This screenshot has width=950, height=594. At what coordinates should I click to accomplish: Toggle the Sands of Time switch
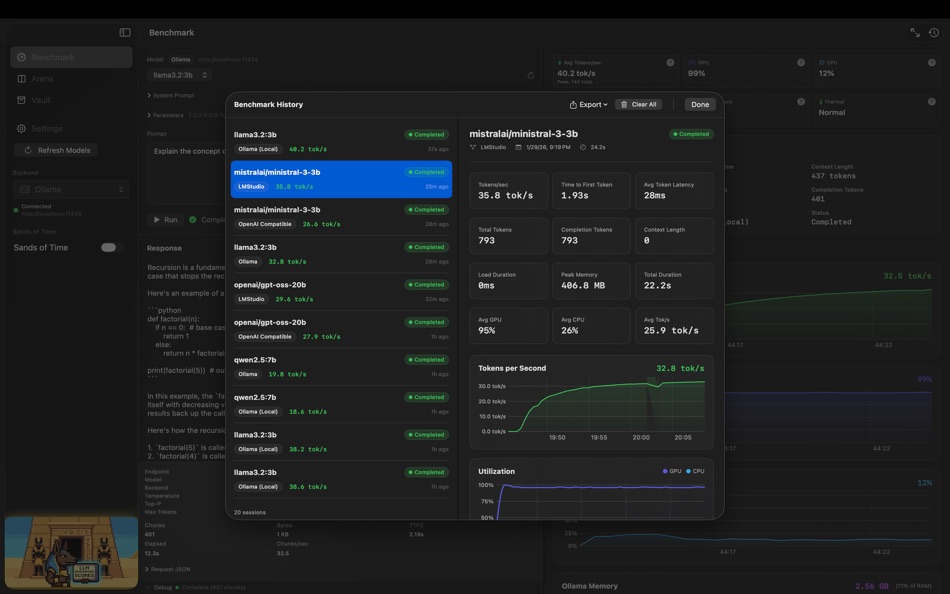109,247
